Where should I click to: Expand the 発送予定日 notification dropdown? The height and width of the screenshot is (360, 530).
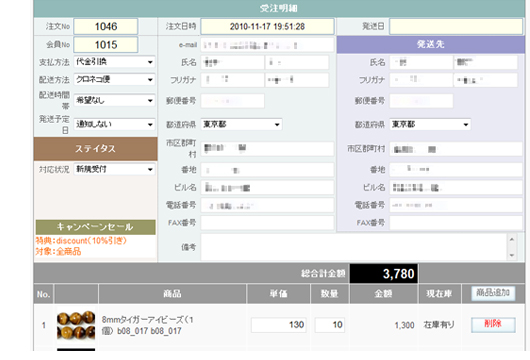point(114,124)
